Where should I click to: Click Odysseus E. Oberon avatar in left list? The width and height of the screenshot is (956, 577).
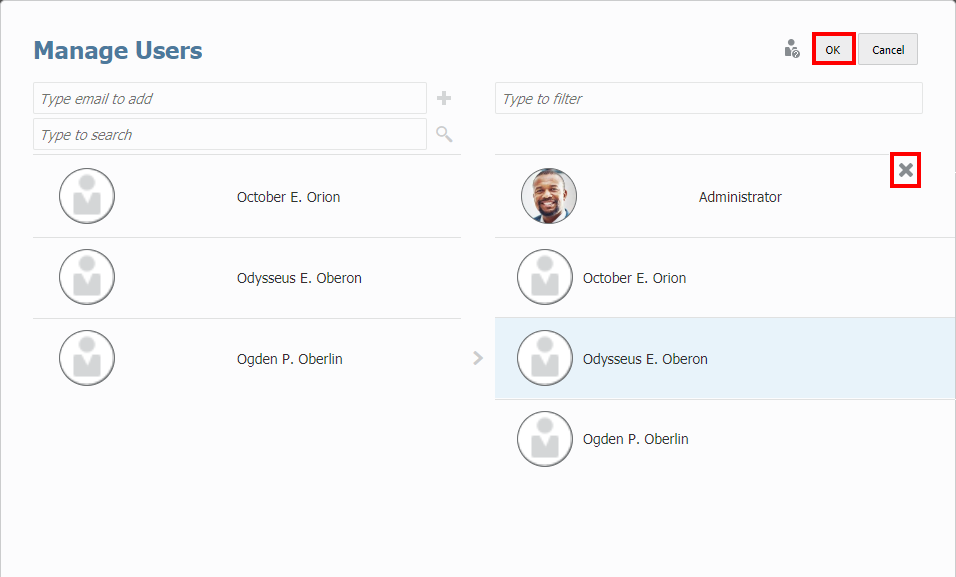pos(87,277)
